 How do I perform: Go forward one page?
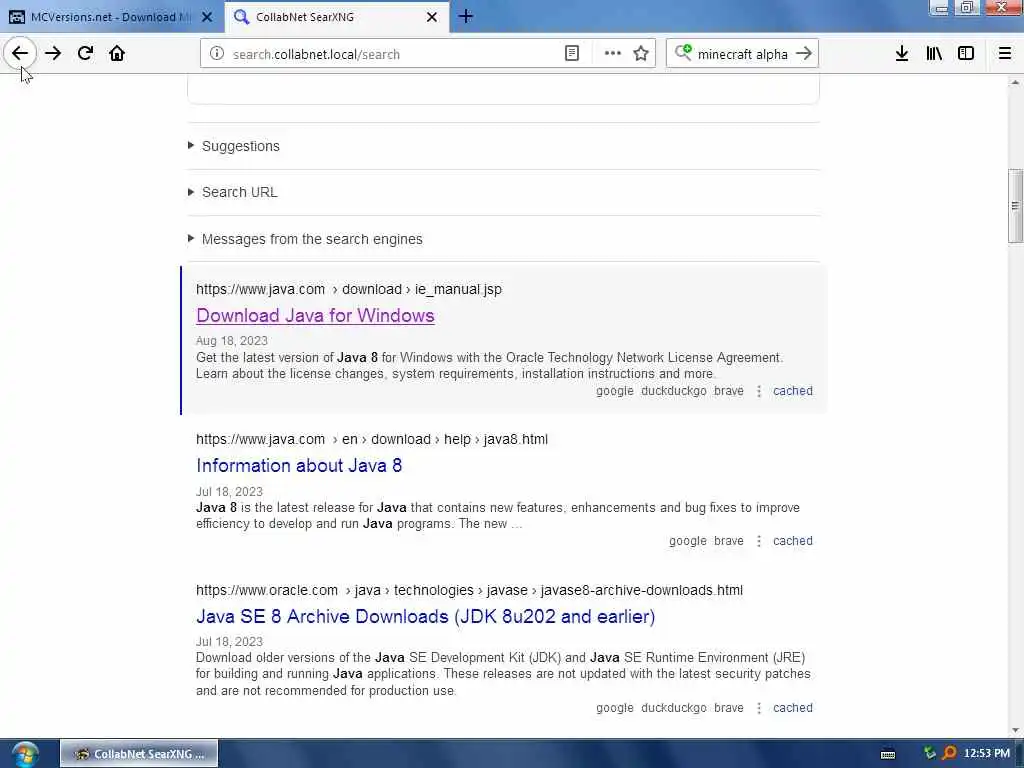53,54
